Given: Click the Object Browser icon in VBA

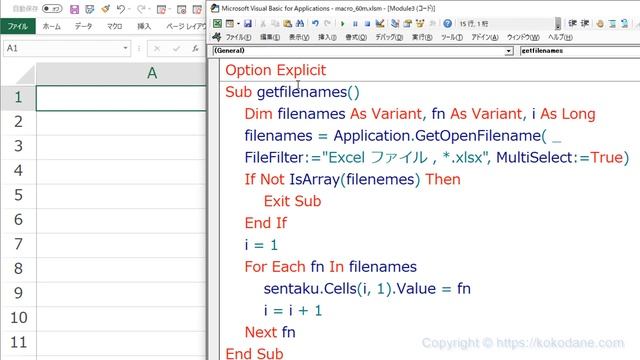Looking at the screenshot, I should 420,24.
